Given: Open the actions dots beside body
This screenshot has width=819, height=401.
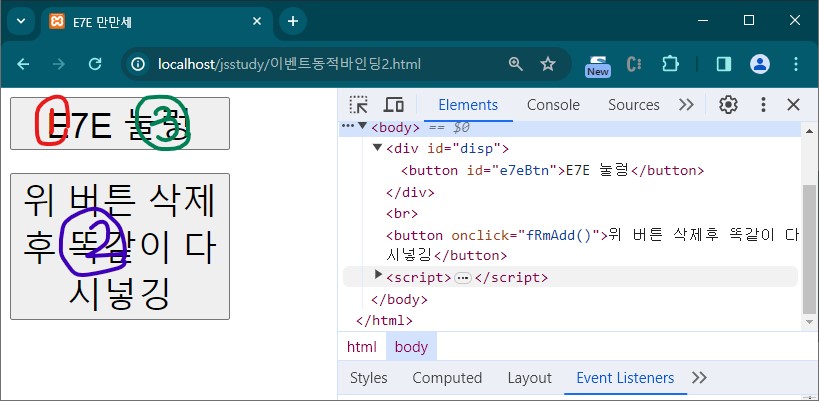Looking at the screenshot, I should (348, 126).
